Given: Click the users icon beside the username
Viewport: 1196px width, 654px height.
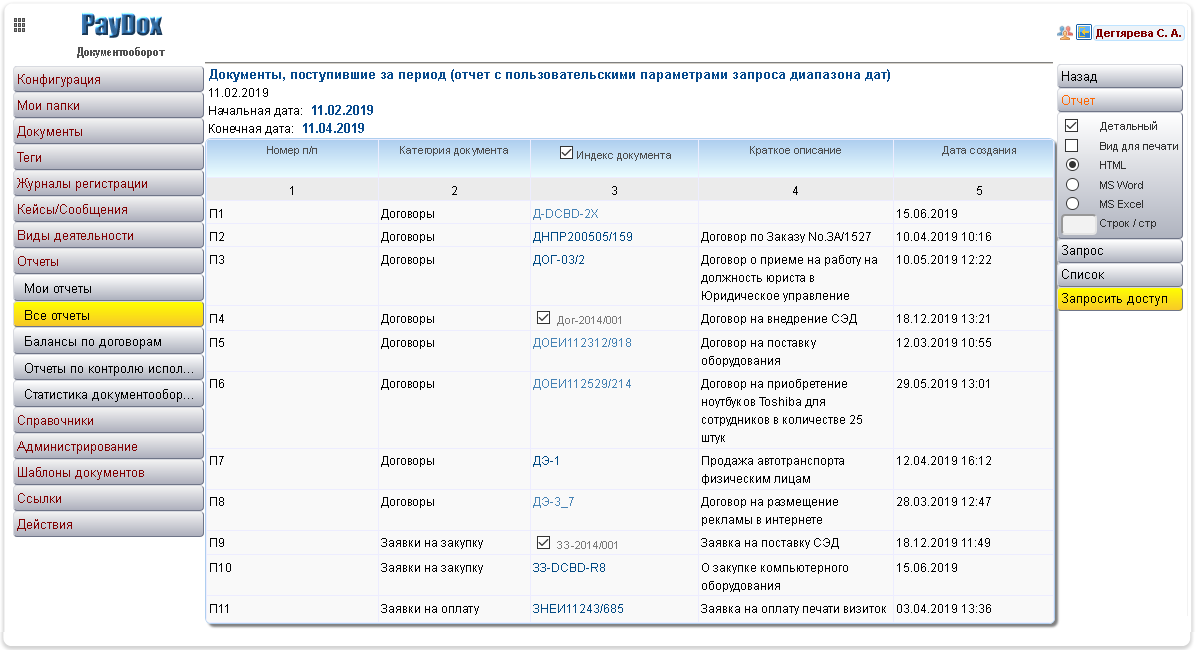Looking at the screenshot, I should (1063, 31).
